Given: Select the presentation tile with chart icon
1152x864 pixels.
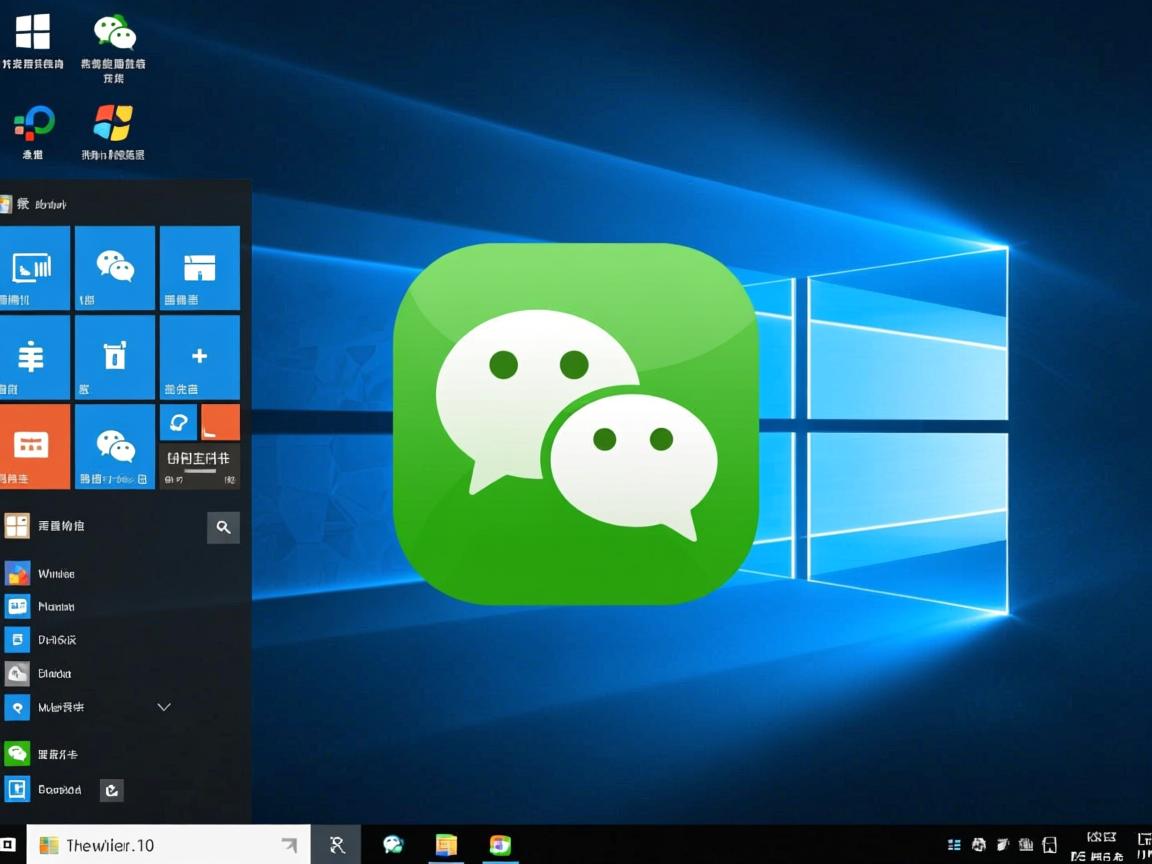Looking at the screenshot, I should click(x=35, y=267).
